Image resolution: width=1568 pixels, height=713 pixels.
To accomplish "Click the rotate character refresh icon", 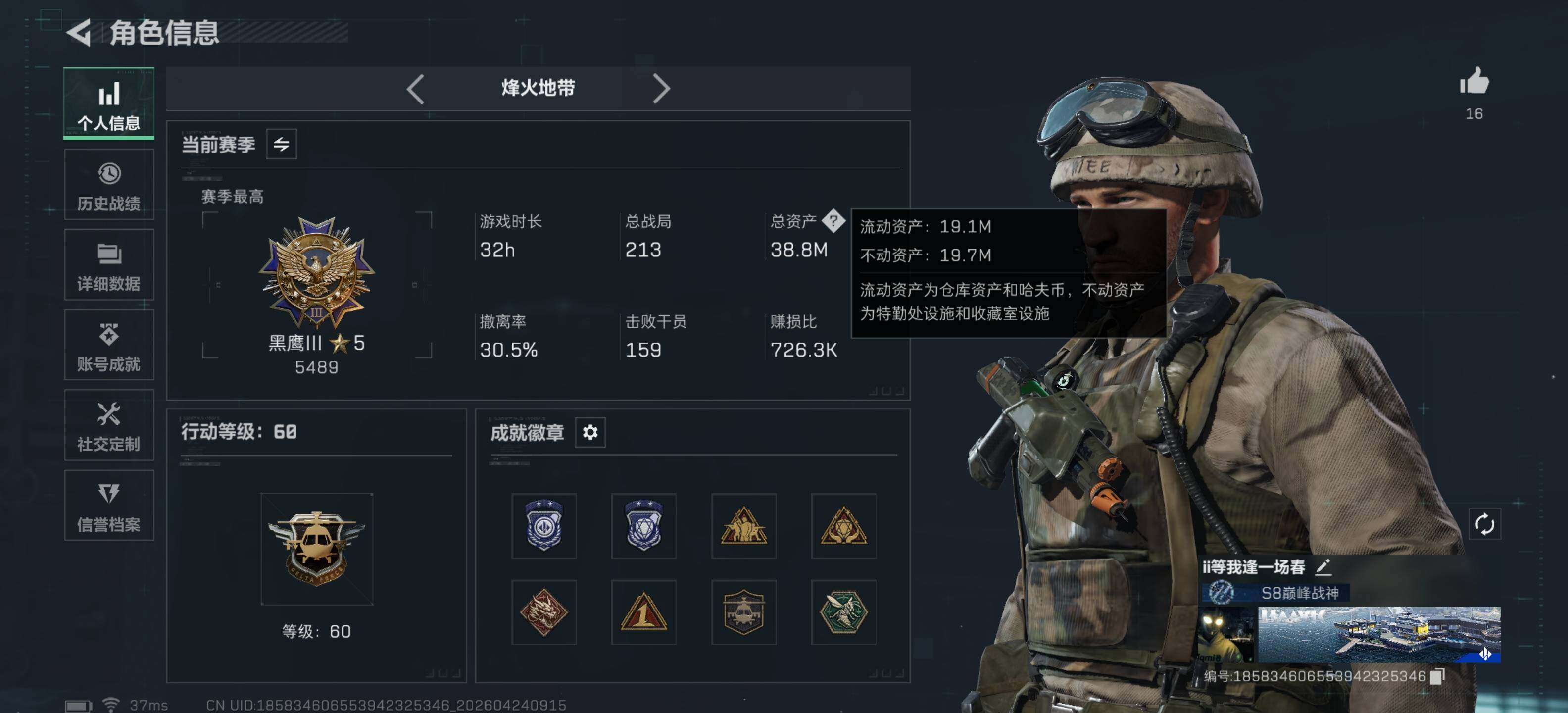I will coord(1485,524).
